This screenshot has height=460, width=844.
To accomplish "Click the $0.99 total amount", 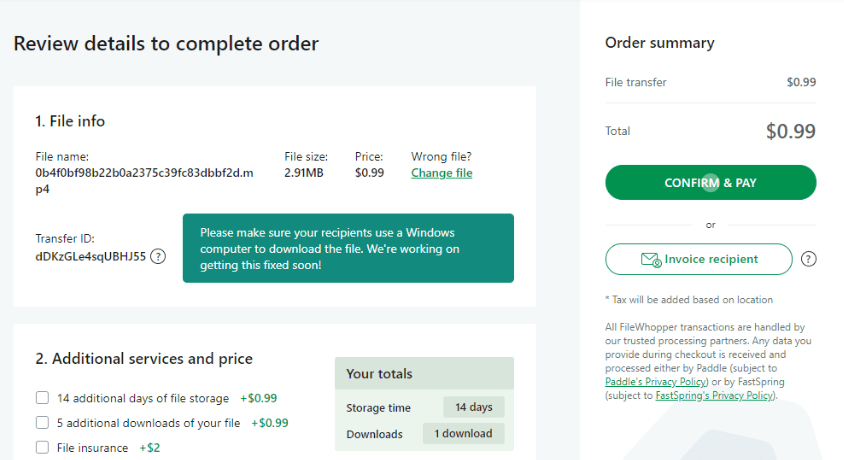I will pyautogui.click(x=790, y=131).
